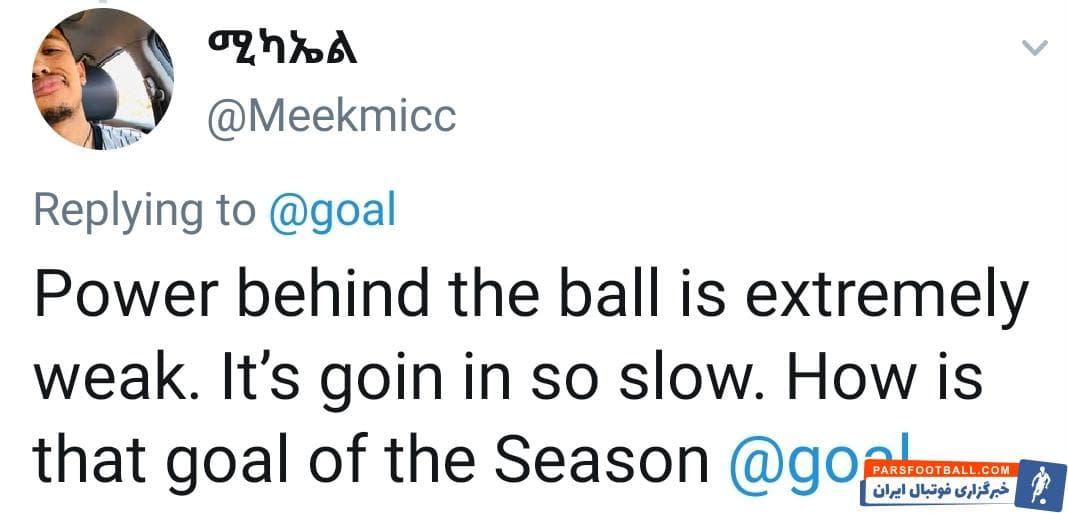The width and height of the screenshot is (1068, 513).
Task: Open @goal link beside Replying to
Action: (333, 210)
